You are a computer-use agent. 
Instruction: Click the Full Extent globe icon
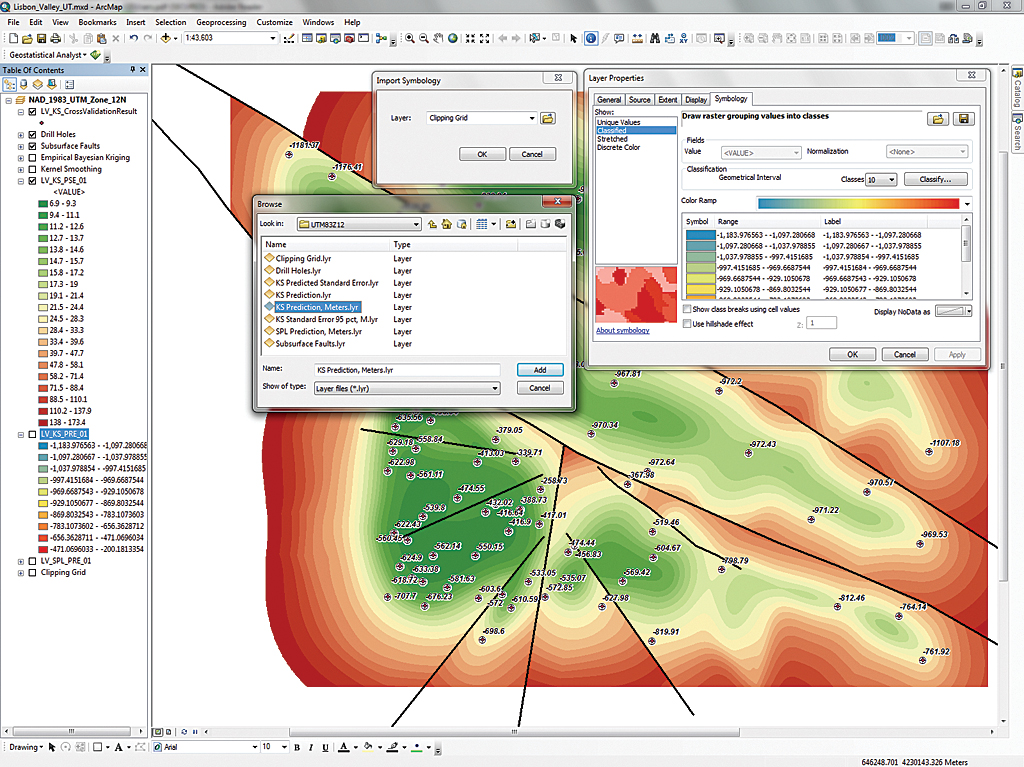[453, 39]
